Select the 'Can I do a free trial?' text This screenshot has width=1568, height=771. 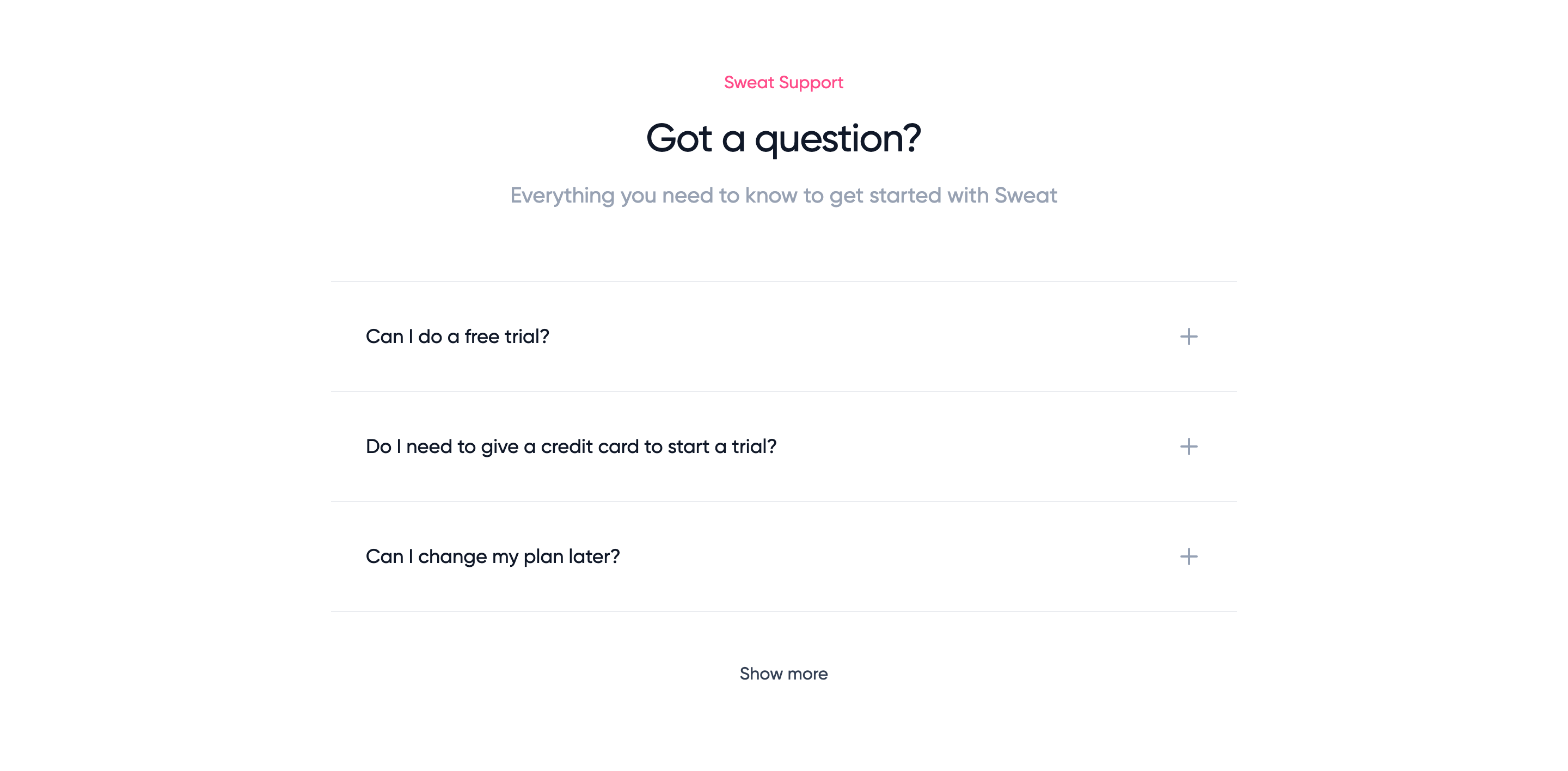click(x=457, y=336)
